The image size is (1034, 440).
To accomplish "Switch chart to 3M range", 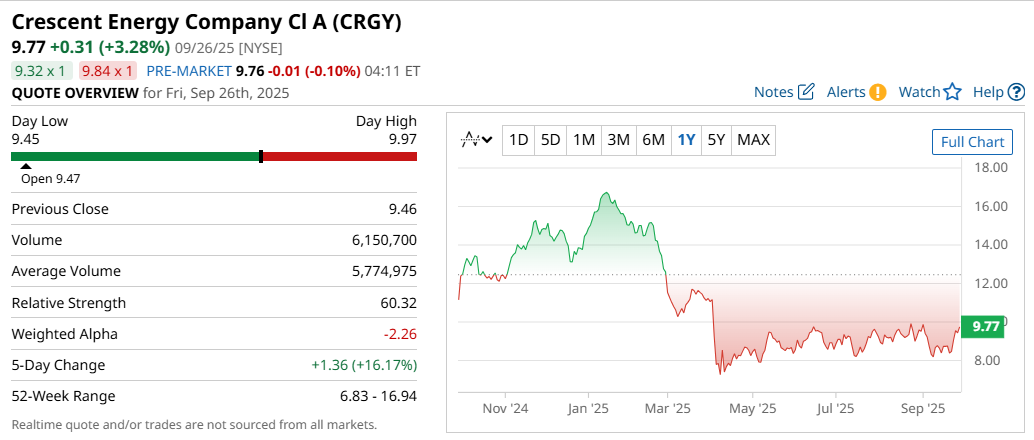I will coord(618,140).
